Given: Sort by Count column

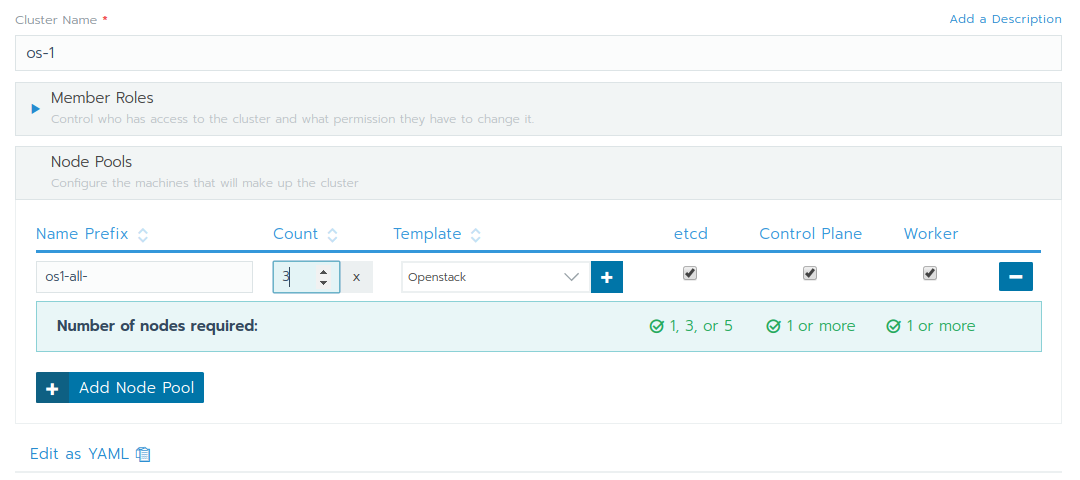Looking at the screenshot, I should (x=305, y=234).
